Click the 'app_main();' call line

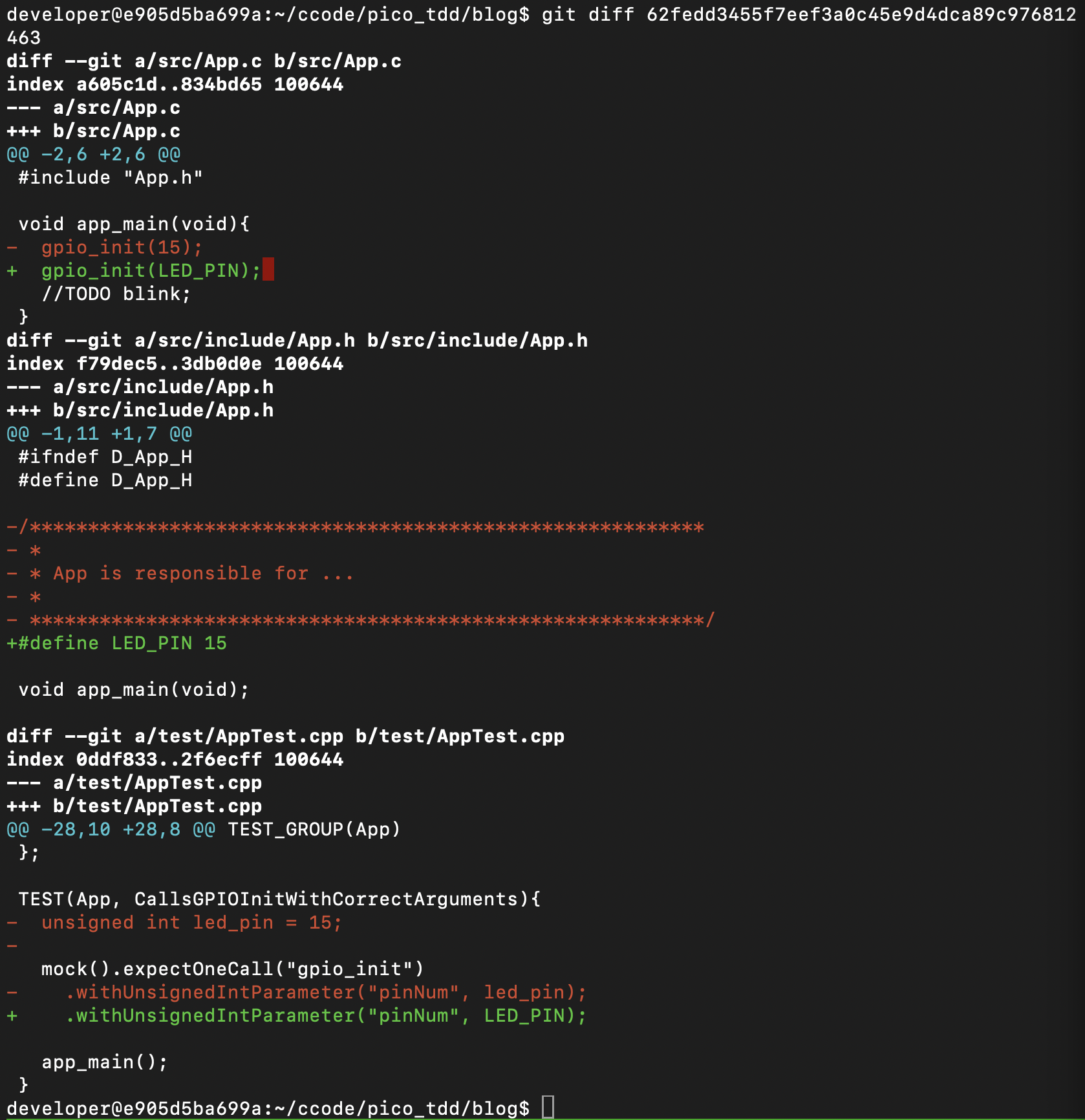(x=105, y=1062)
